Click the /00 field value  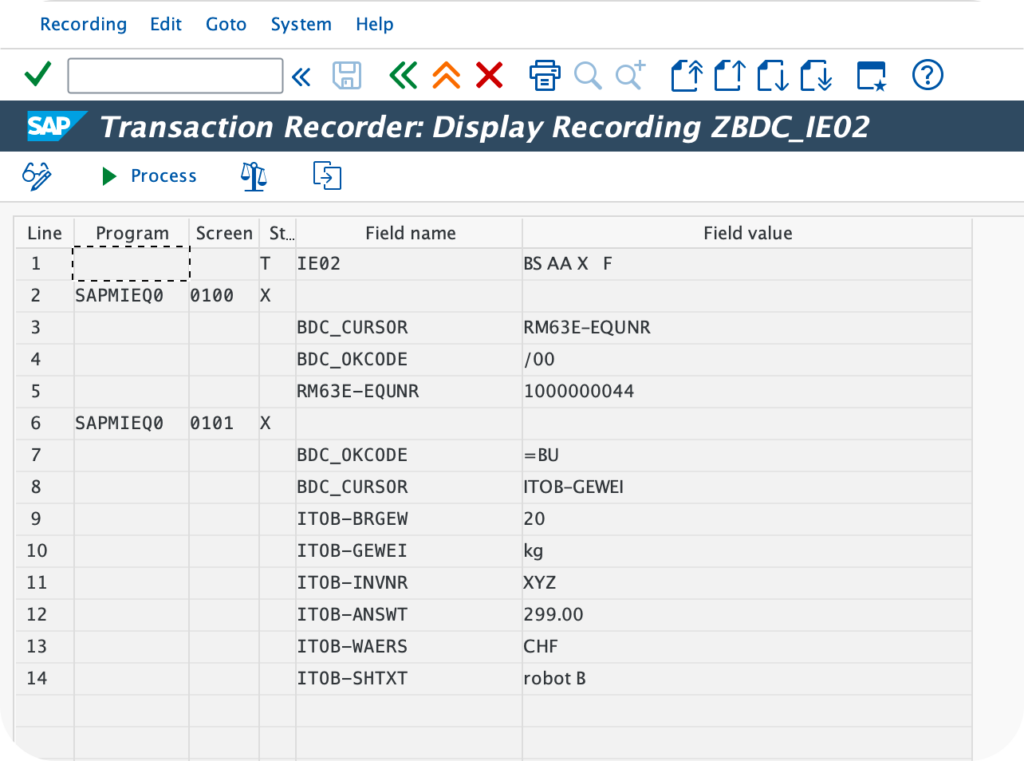click(x=747, y=359)
